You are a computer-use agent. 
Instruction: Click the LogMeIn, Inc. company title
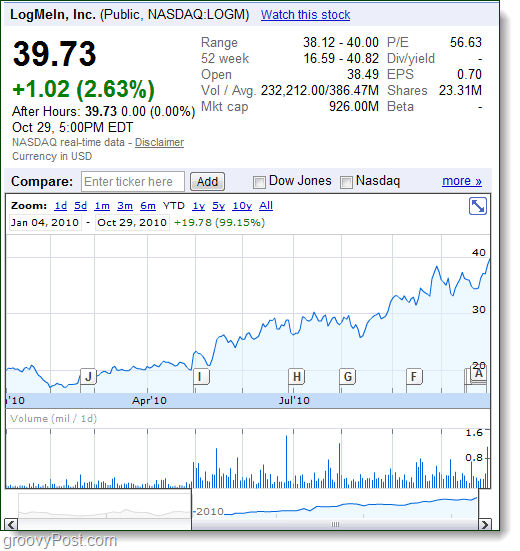(53, 14)
